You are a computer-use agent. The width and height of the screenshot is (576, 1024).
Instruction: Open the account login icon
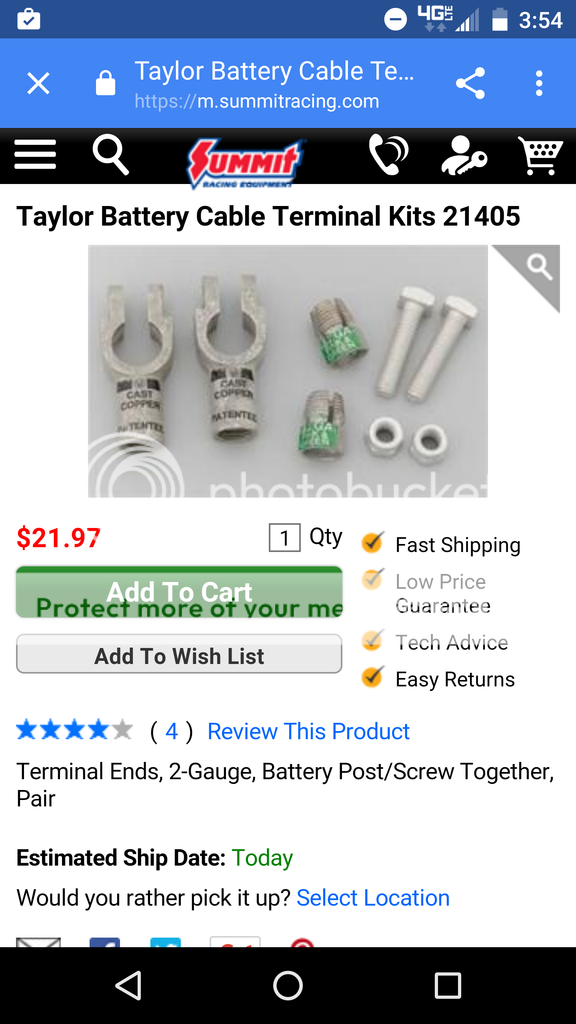pos(464,155)
